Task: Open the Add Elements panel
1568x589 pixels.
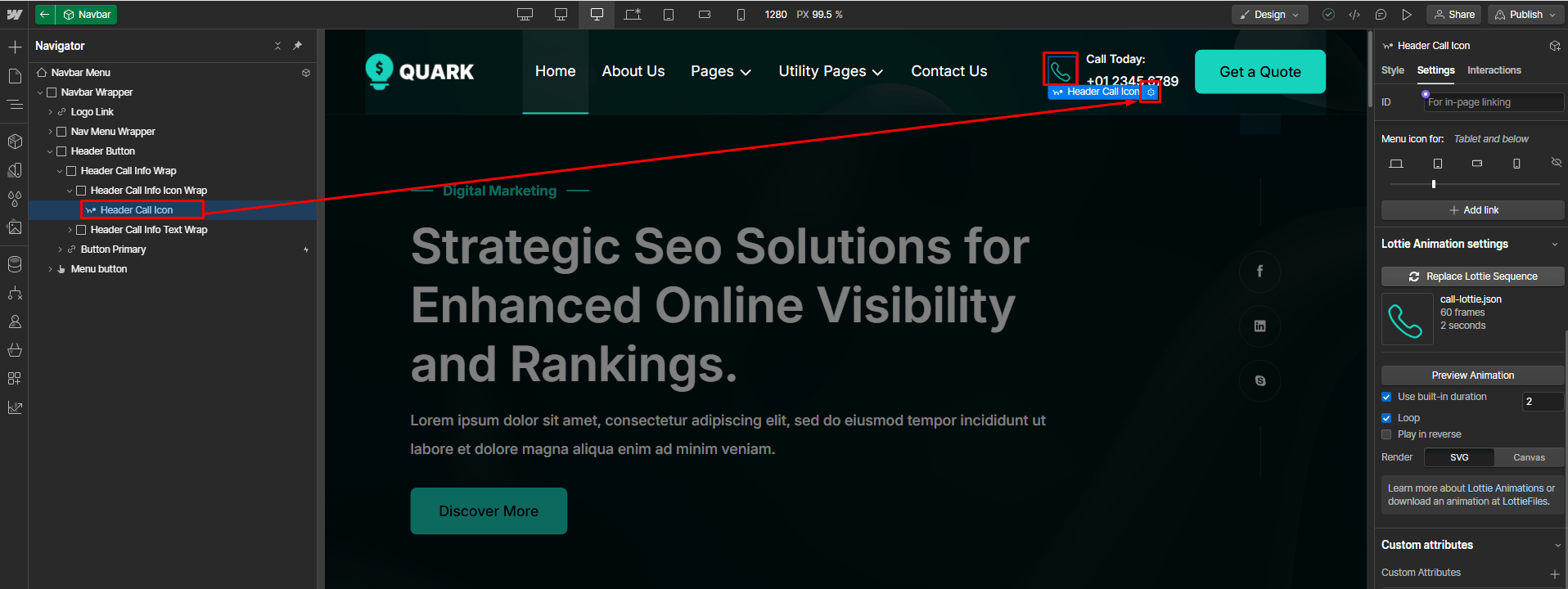Action: click(15, 47)
